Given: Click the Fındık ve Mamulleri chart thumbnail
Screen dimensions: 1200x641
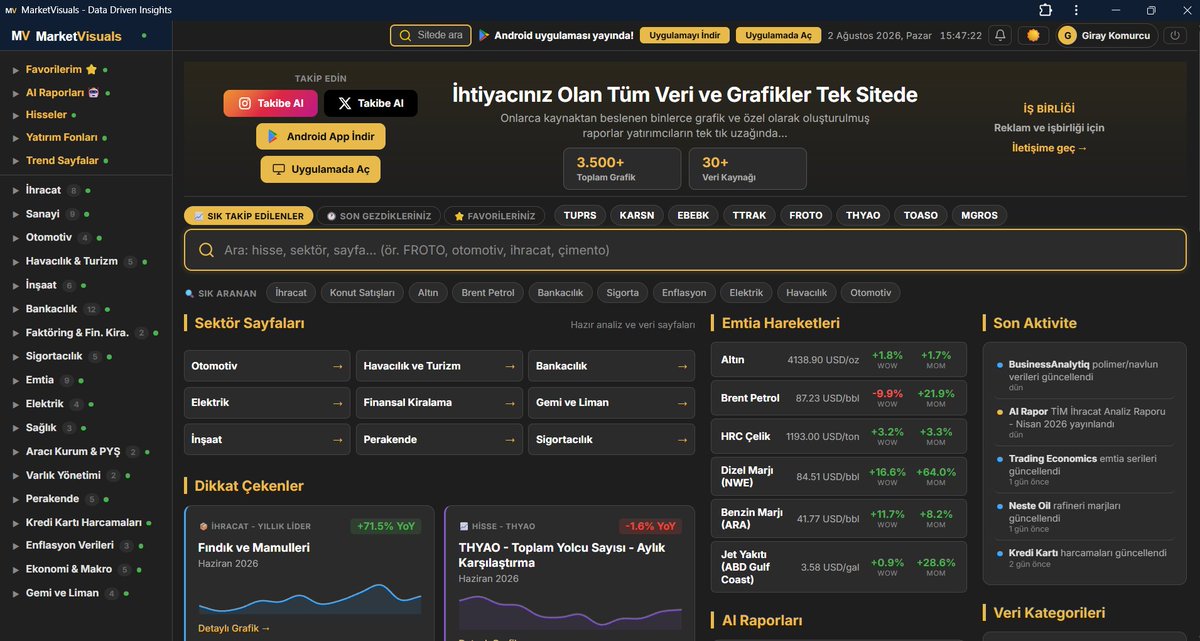Looking at the screenshot, I should point(309,598).
